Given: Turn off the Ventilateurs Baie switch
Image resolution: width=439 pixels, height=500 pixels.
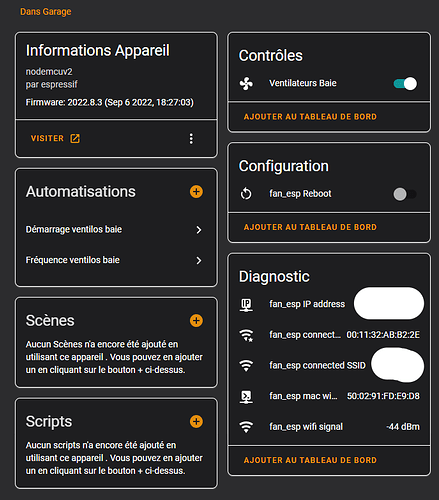Looking at the screenshot, I should point(405,84).
